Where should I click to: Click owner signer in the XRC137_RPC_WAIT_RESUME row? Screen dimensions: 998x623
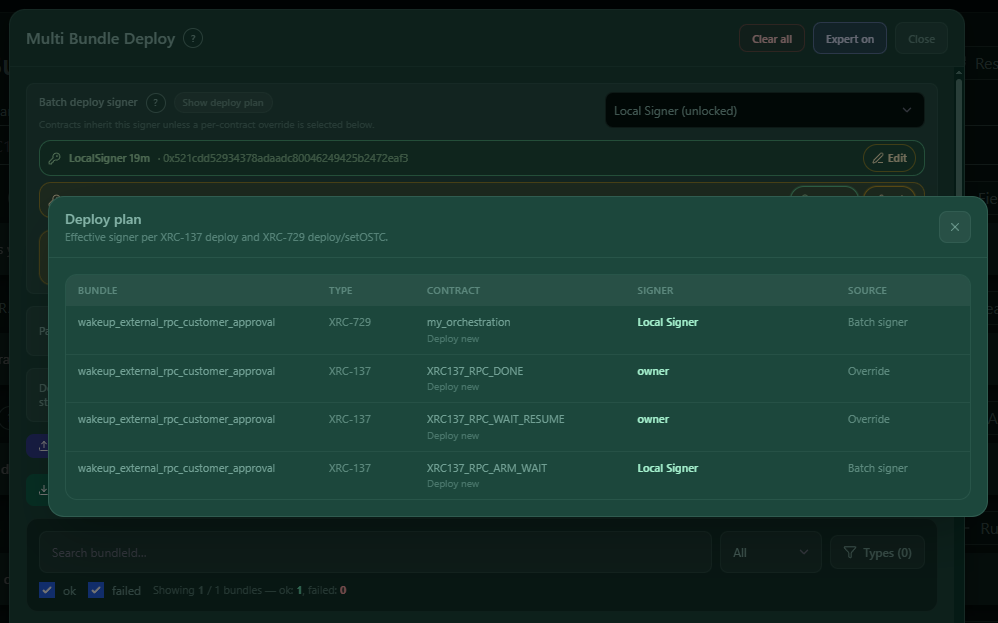coord(653,419)
